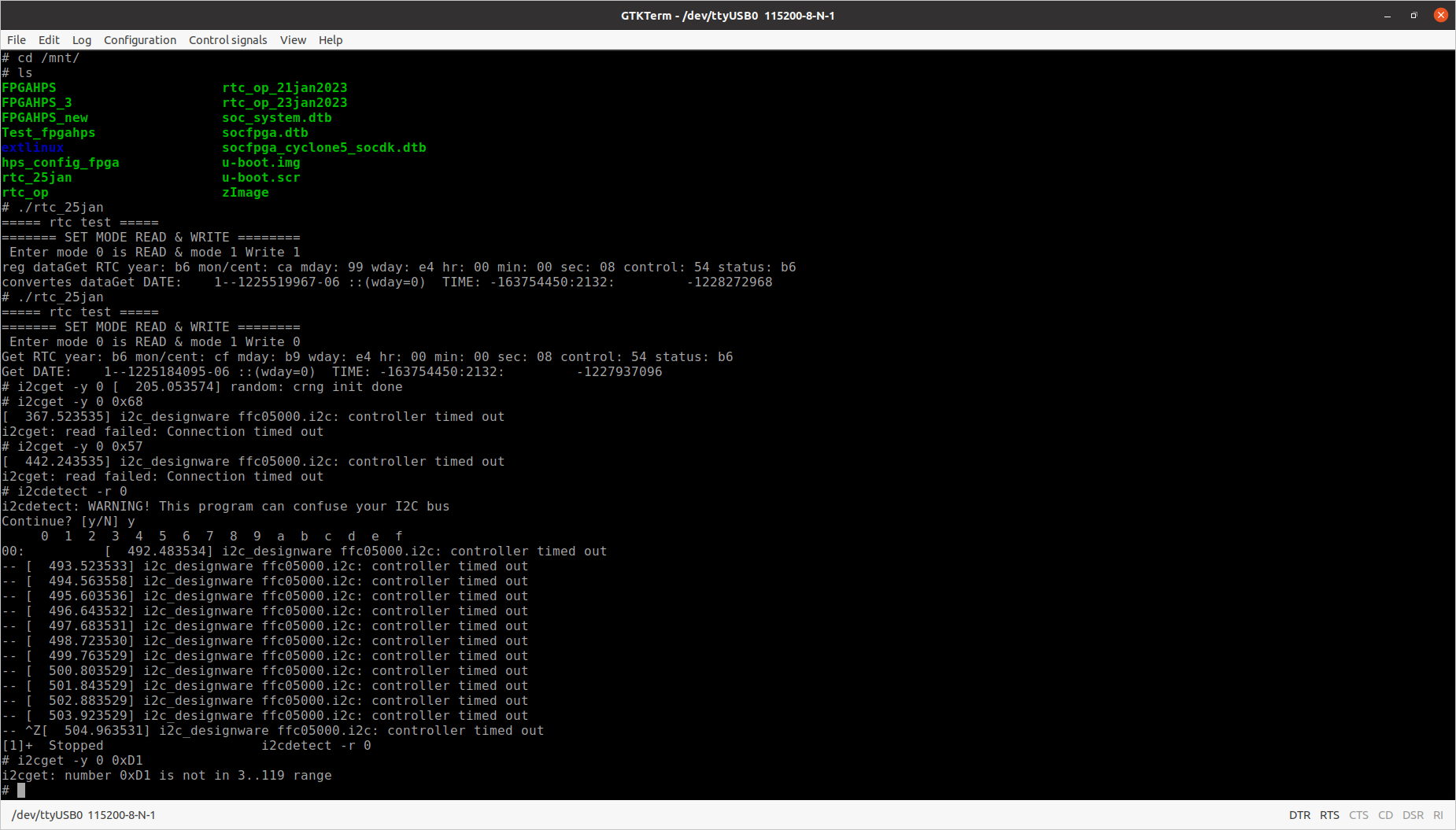Screen dimensions: 1456x830
Task: Click the hps_config_fpga file name
Action: click(61, 163)
